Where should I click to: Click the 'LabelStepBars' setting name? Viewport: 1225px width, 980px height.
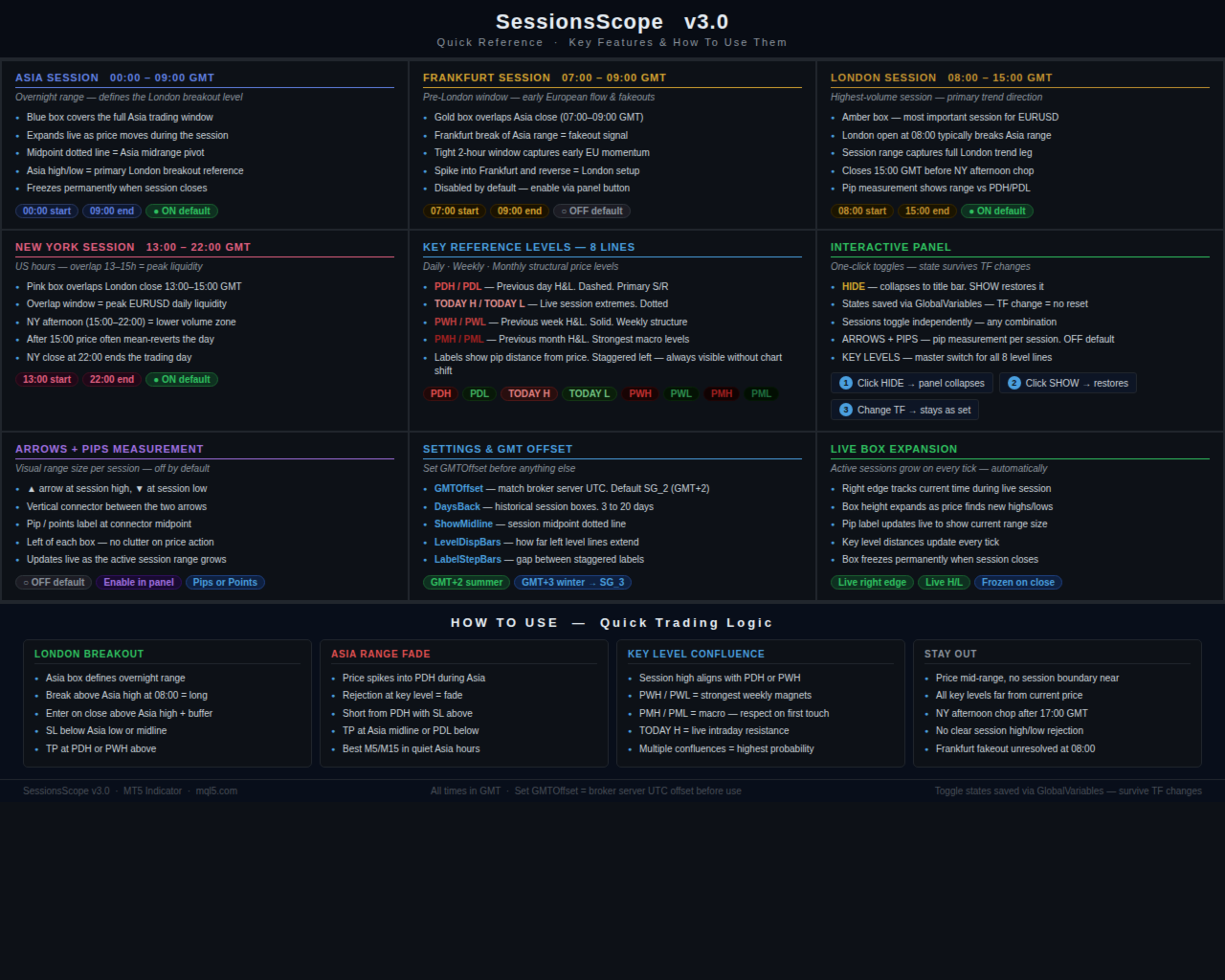[x=468, y=559]
